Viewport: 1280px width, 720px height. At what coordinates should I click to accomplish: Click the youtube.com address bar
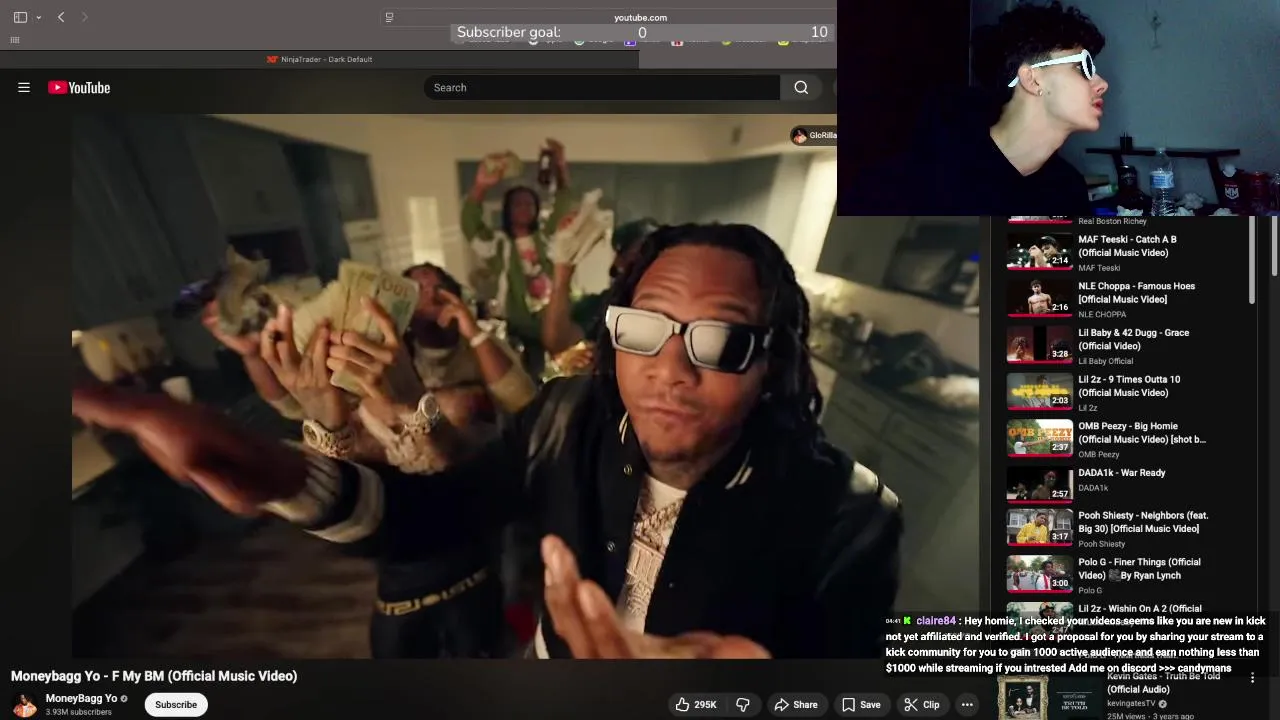[640, 17]
